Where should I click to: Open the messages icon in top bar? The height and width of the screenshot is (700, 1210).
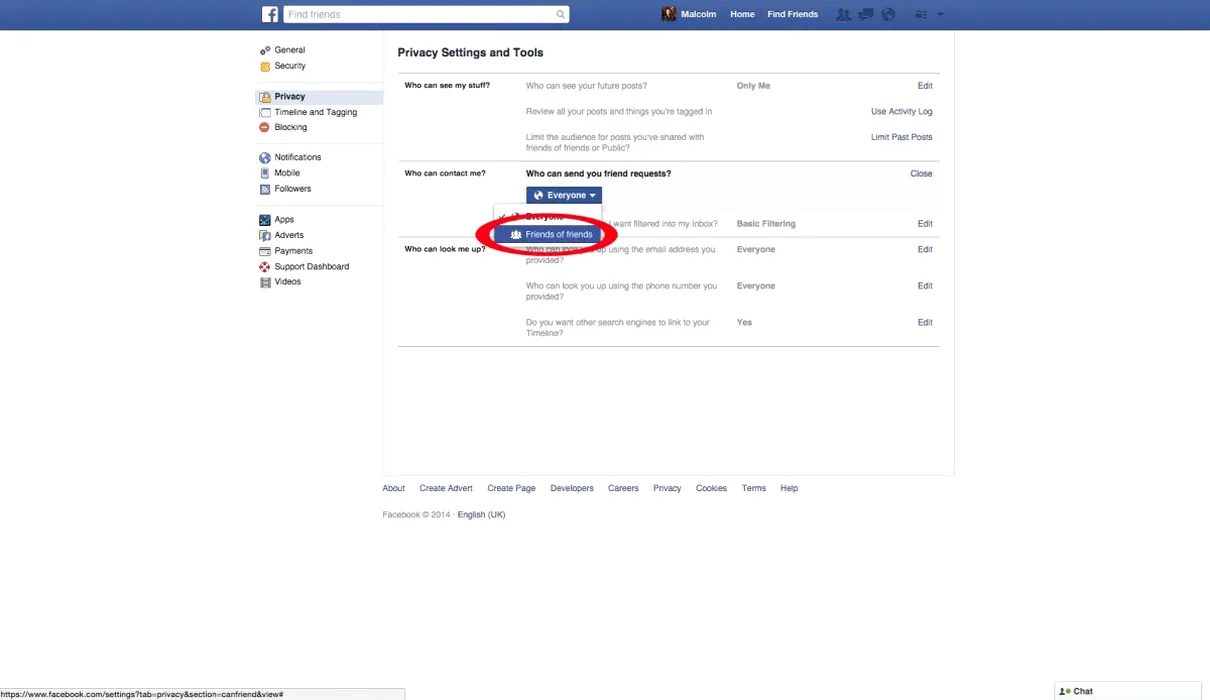pyautogui.click(x=866, y=14)
